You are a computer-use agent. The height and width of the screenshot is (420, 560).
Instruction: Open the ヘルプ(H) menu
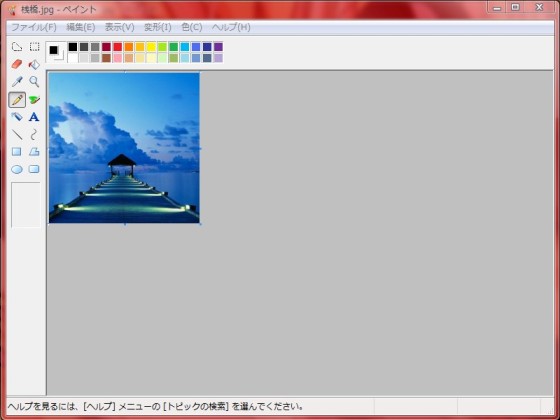pos(231,27)
